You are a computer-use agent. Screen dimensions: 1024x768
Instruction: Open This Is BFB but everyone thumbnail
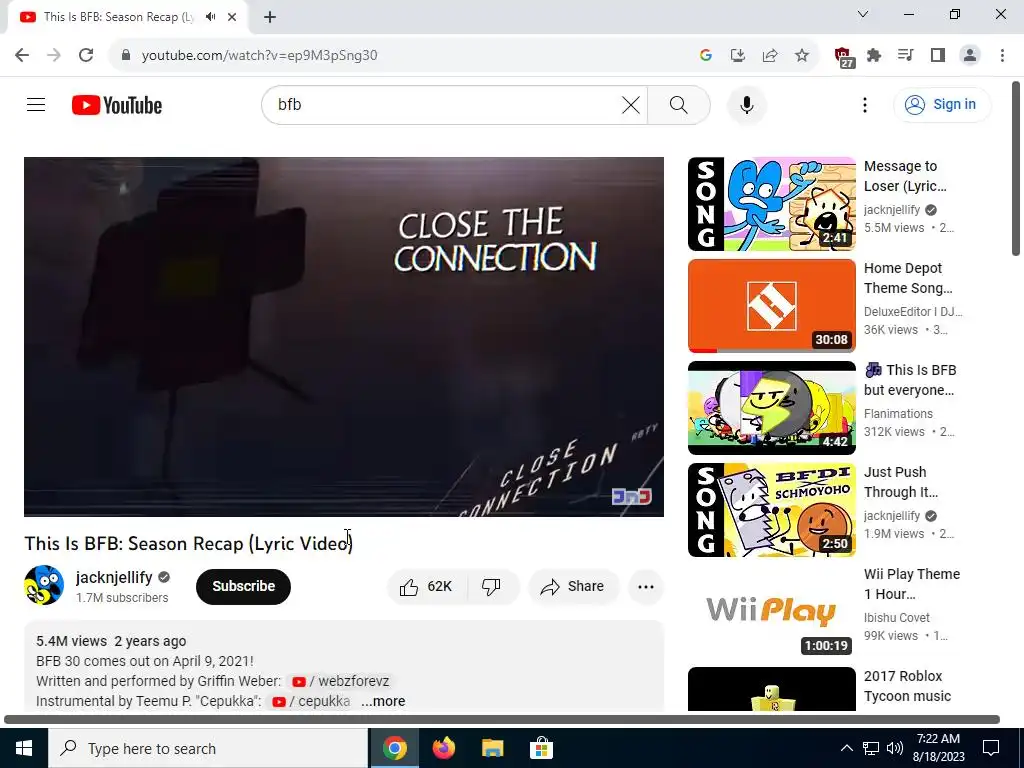771,408
